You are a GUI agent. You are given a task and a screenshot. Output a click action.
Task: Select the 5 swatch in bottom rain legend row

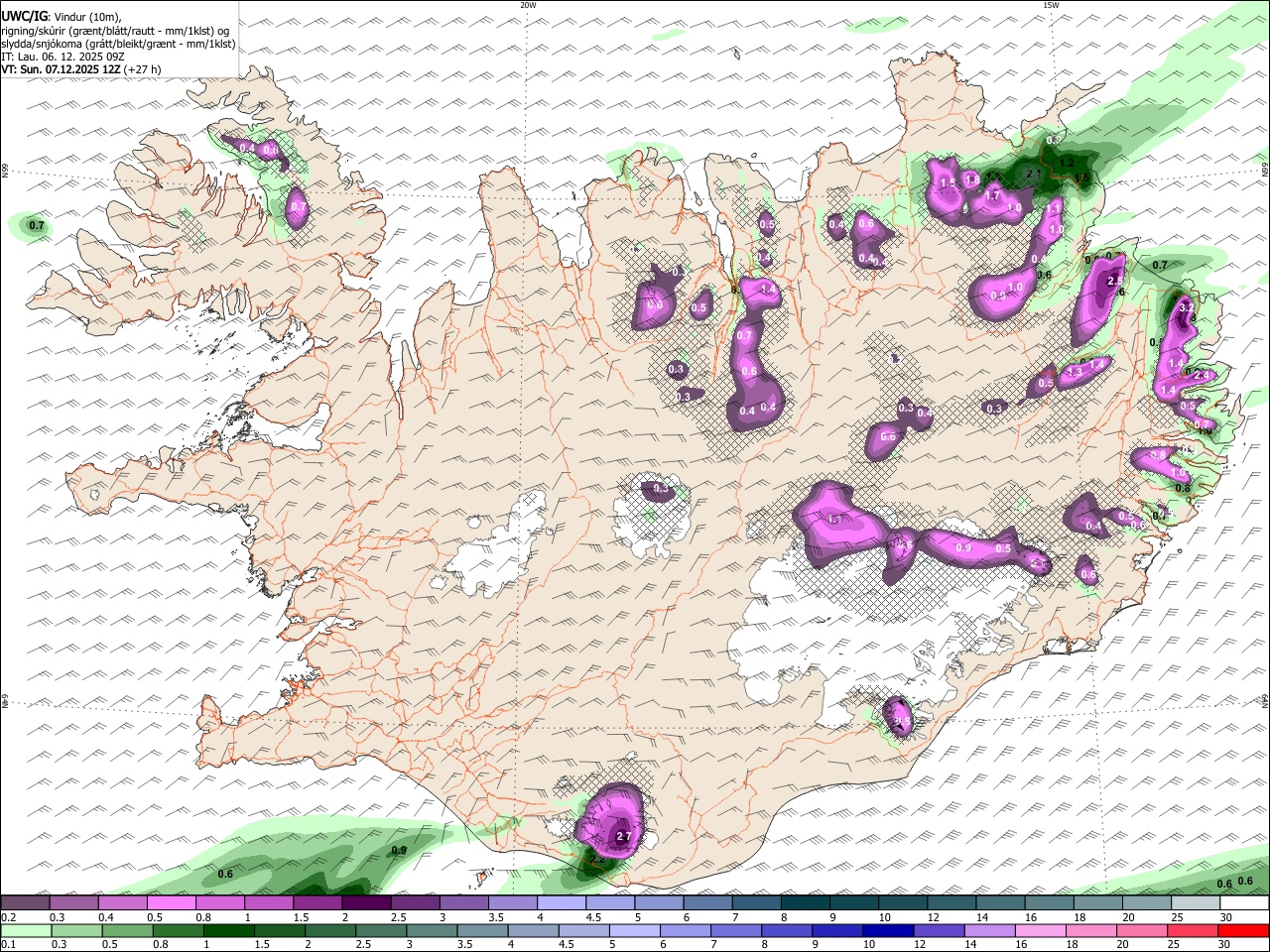[635, 930]
